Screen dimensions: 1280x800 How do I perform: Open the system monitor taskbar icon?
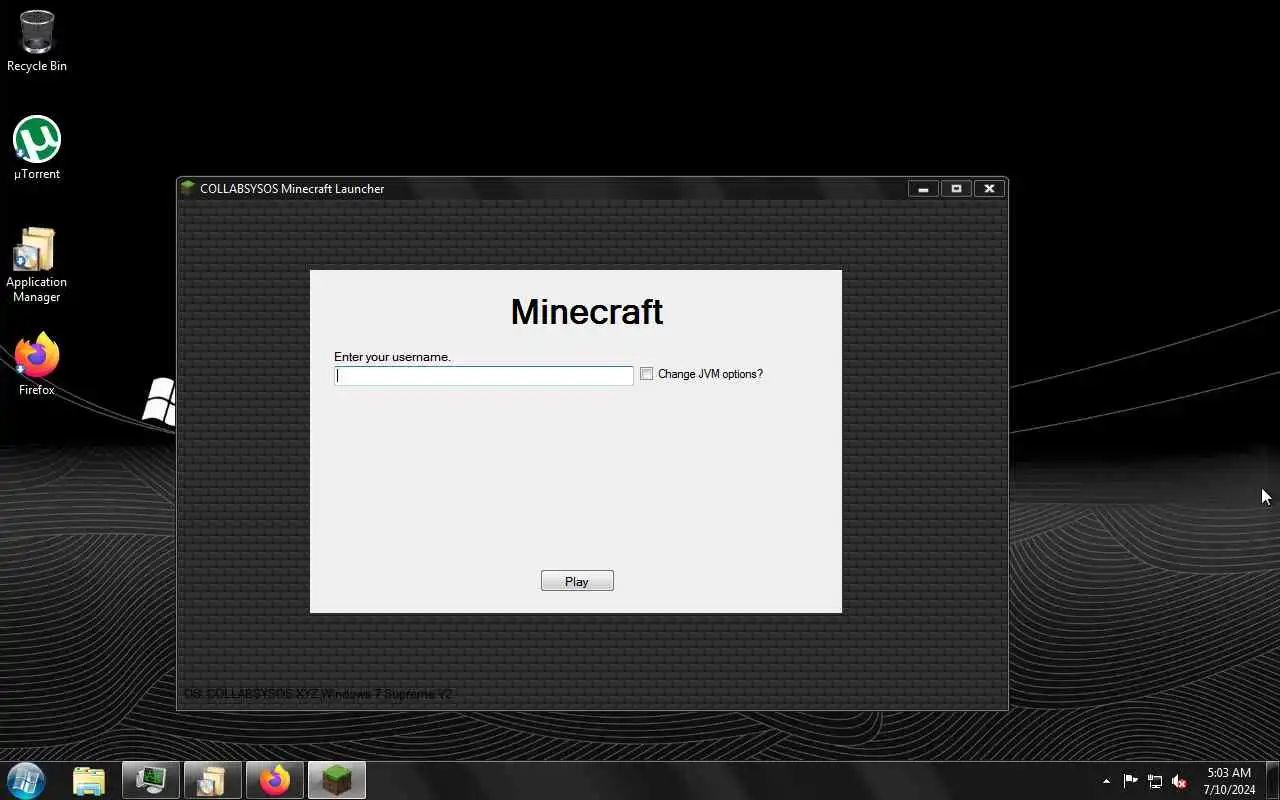151,781
